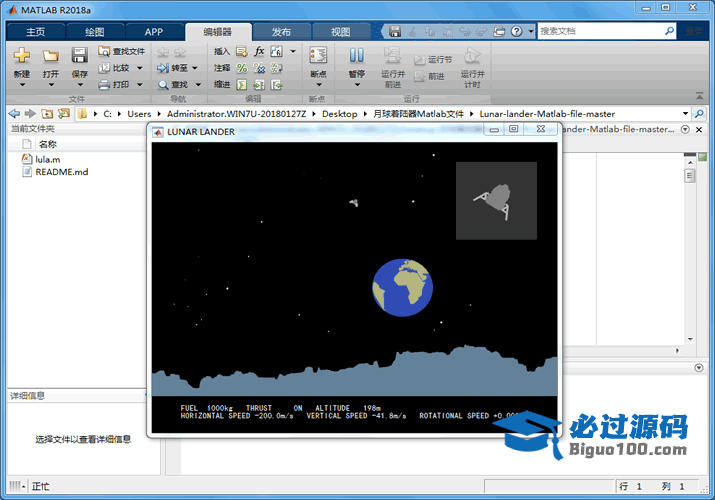
Task: Click the quick access save icon
Action: pyautogui.click(x=395, y=31)
